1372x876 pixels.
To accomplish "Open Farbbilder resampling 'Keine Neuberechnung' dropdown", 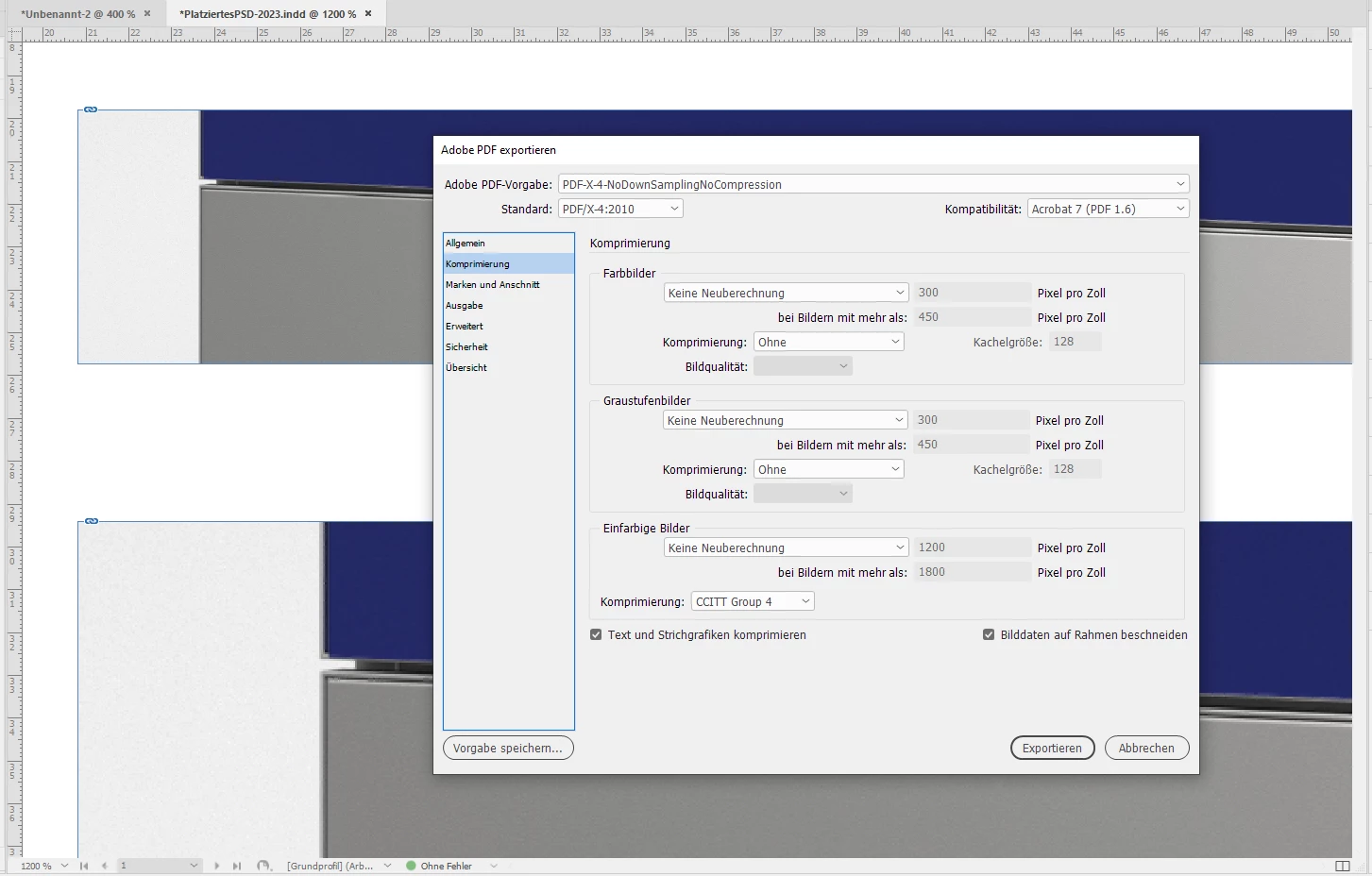I will pyautogui.click(x=786, y=293).
